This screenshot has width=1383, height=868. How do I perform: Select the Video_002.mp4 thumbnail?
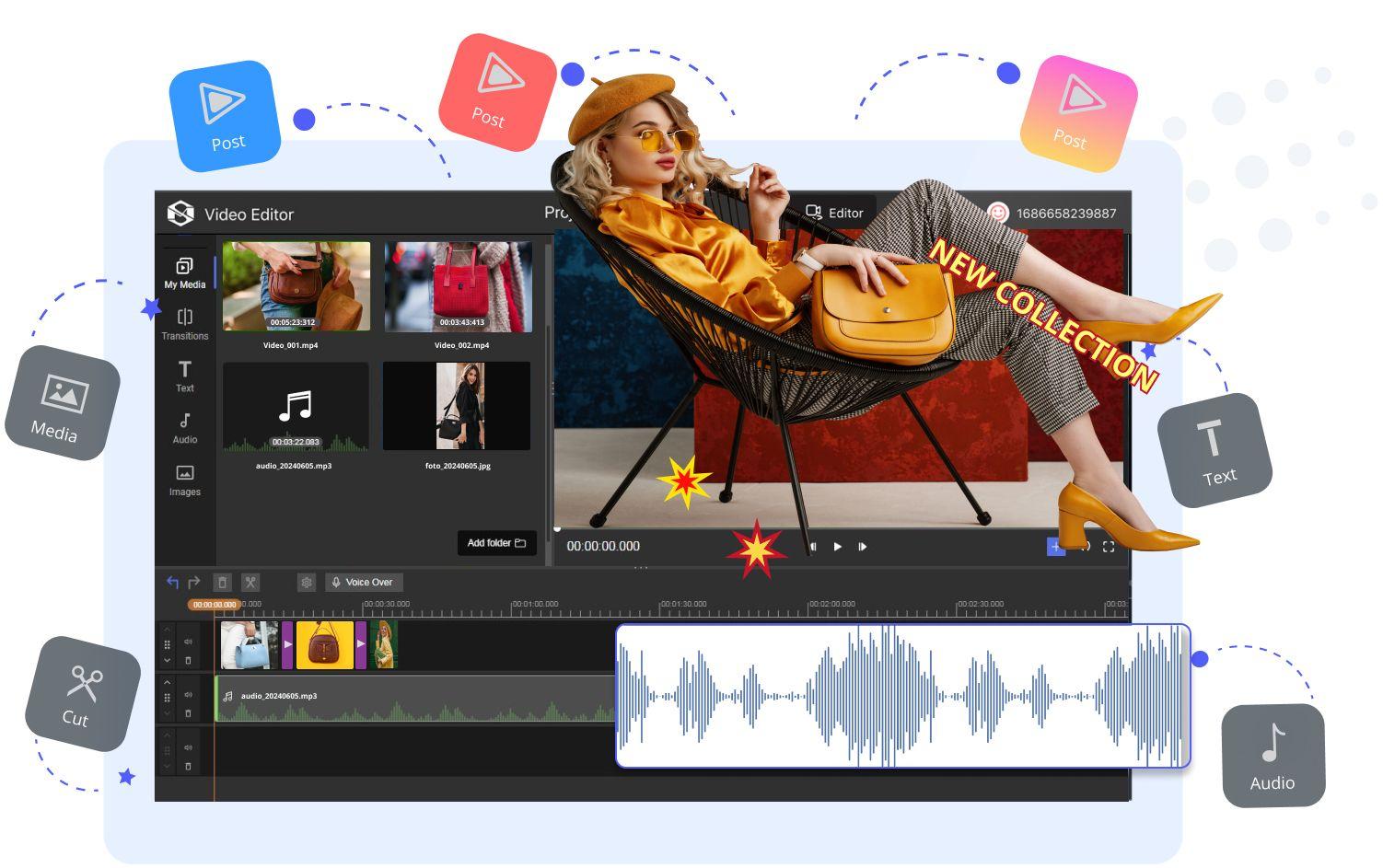[x=458, y=286]
